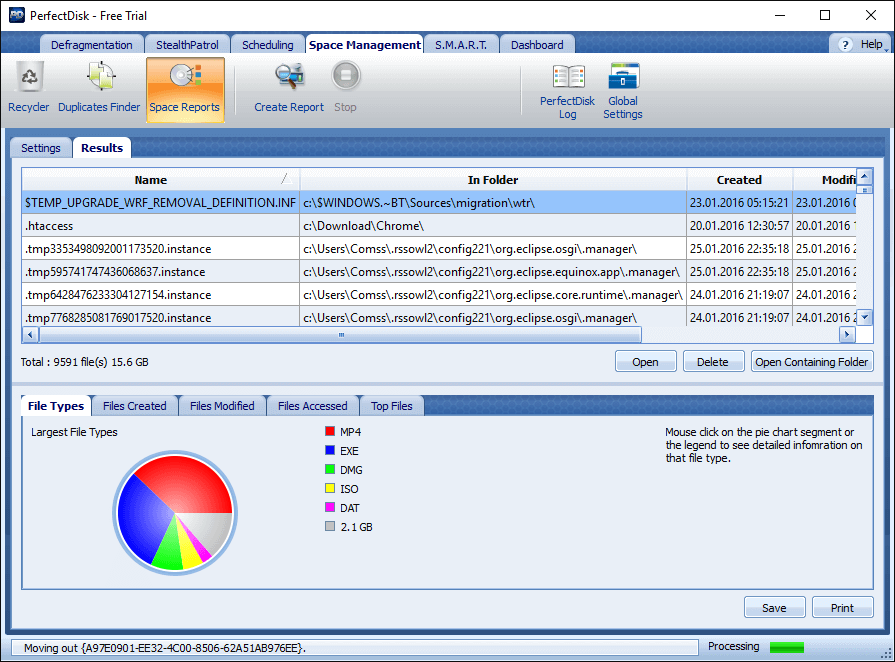Go to the Dashboard tab
The width and height of the screenshot is (895, 662).
tap(537, 45)
